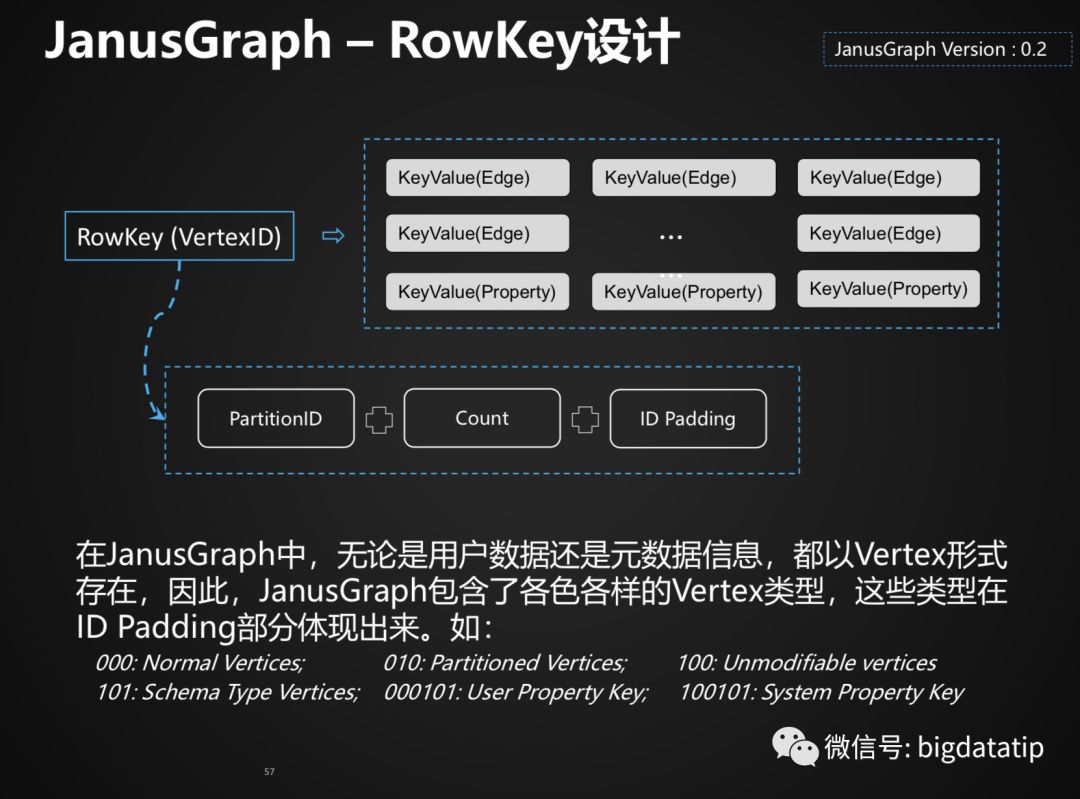This screenshot has width=1080, height=799.
Task: Click KeyValue(Edge) box immediately left of ellipsis
Action: (477, 234)
